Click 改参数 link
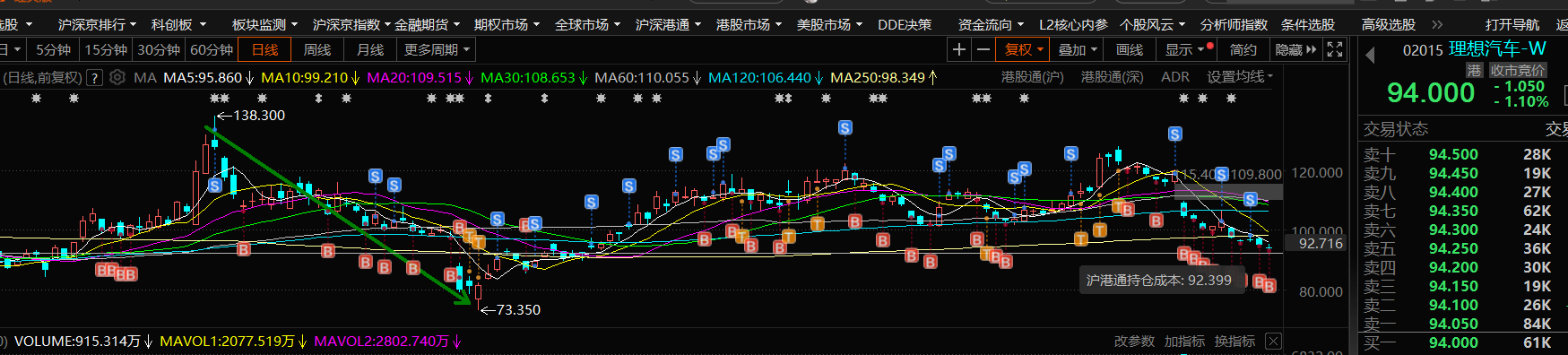Viewport: 1568px width, 355px height. [x=1134, y=341]
